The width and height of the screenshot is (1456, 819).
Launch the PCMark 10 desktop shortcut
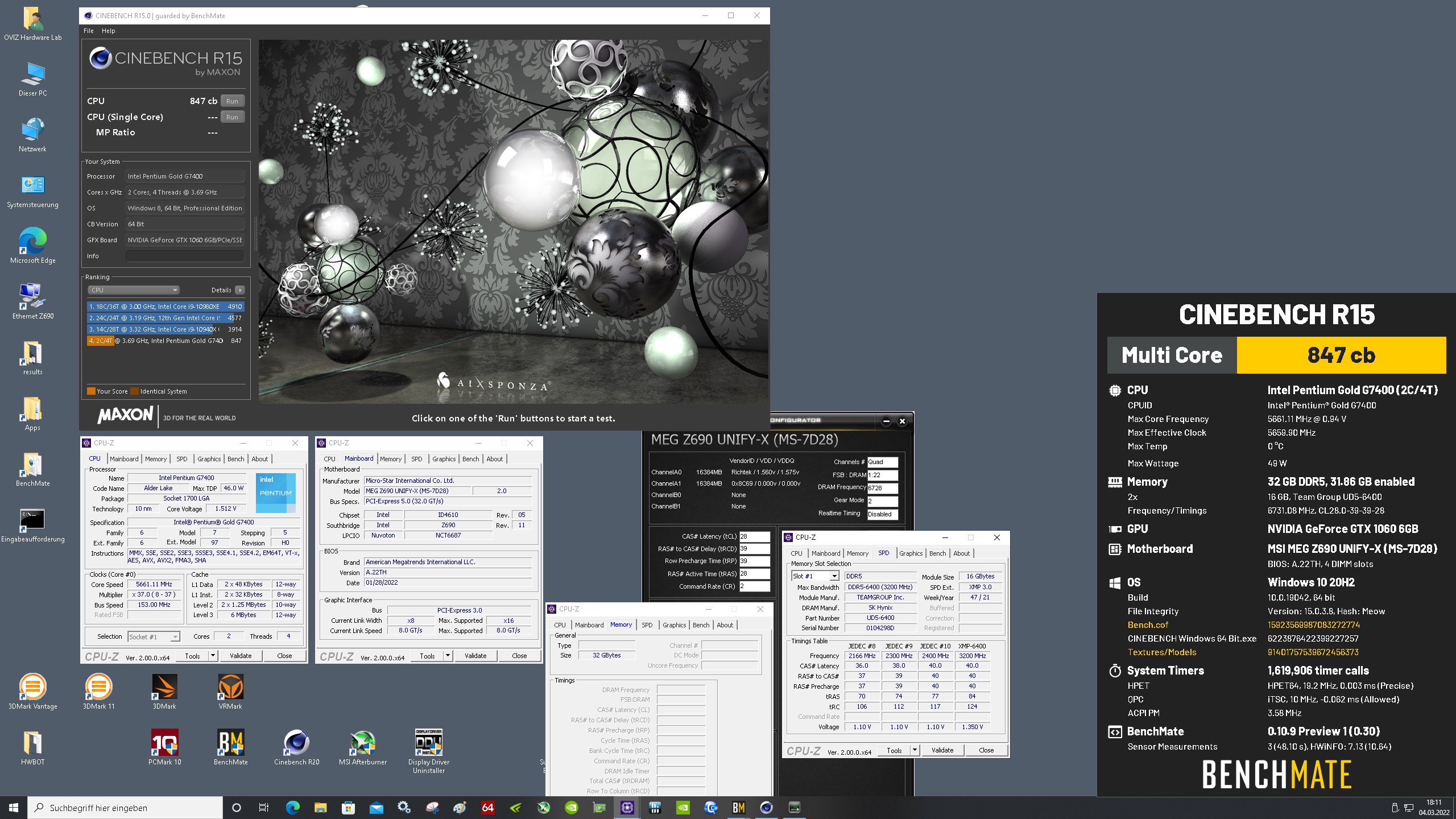164,747
